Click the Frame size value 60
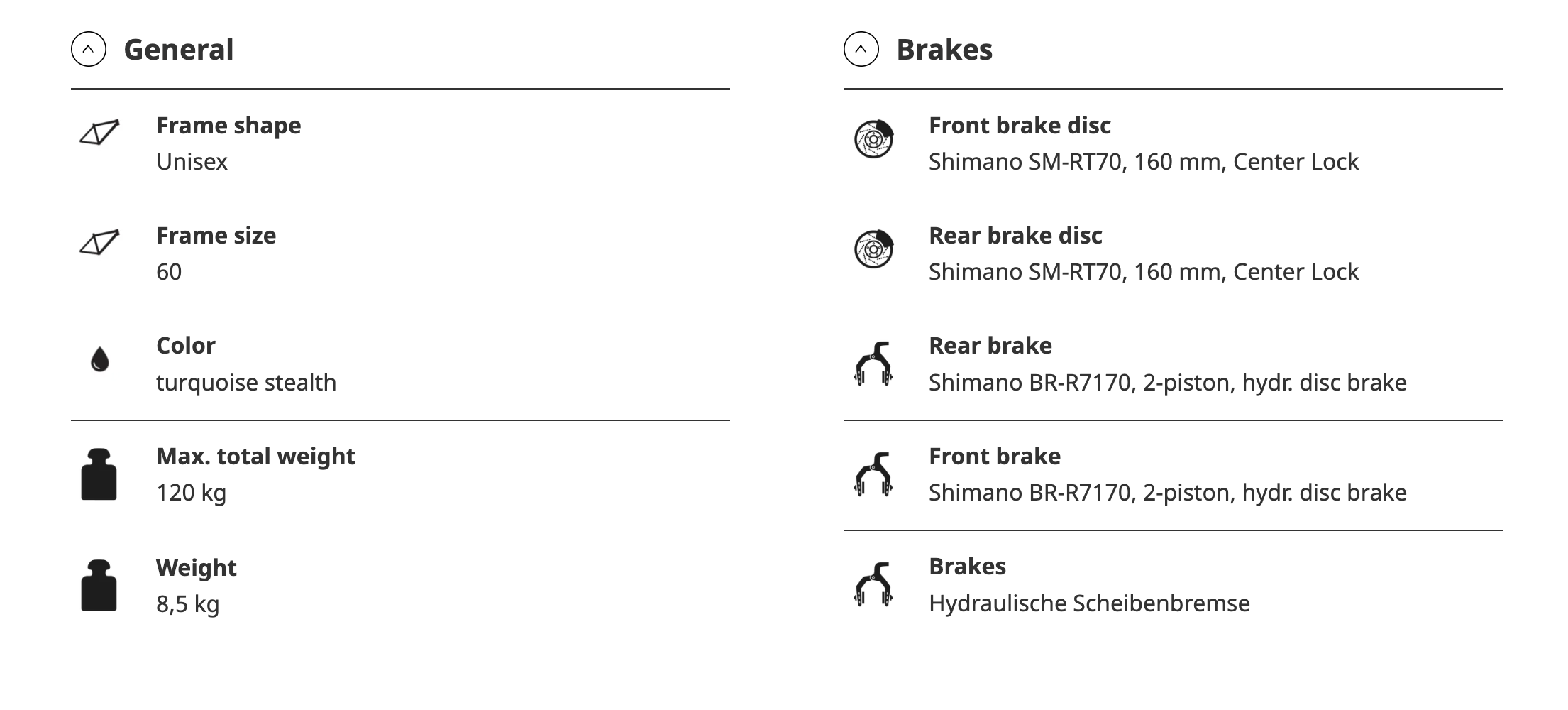Screen dimensions: 1568x710 [x=169, y=272]
